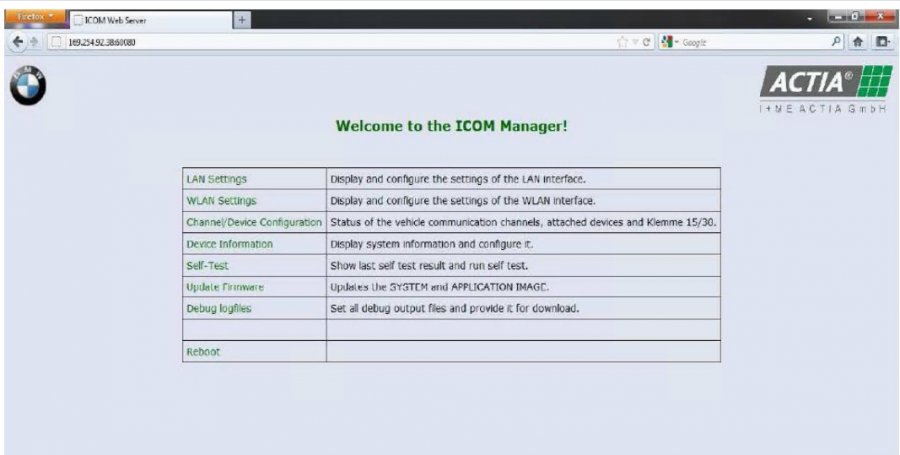Open a new tab with plus button
Screen dimensions: 900x455
click(241, 20)
